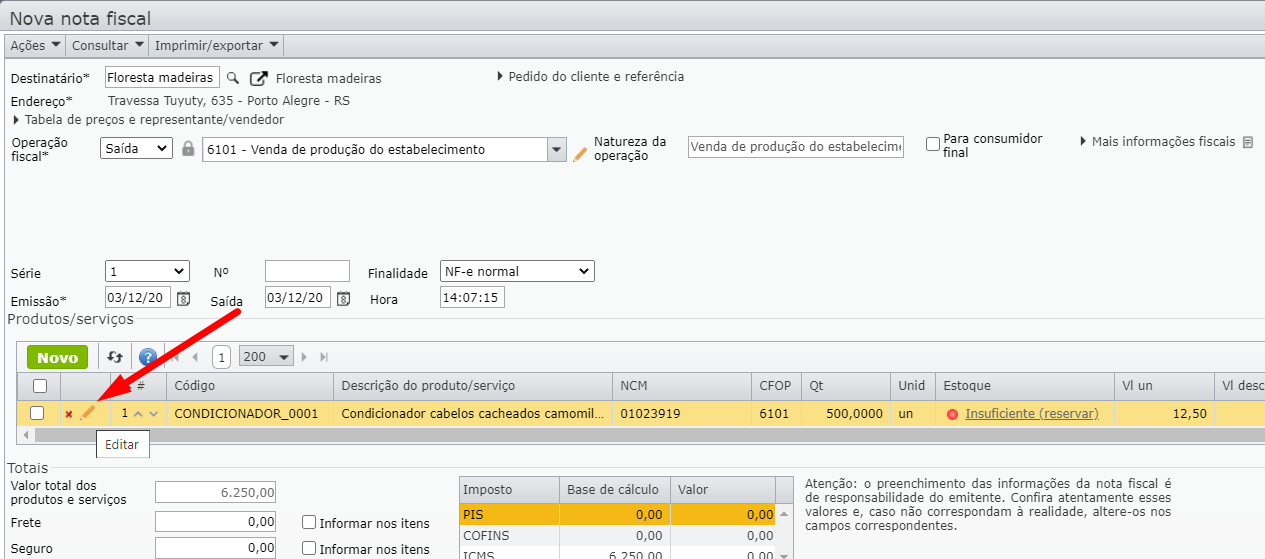
Task: Click the Destinatário input field
Action: (162, 78)
